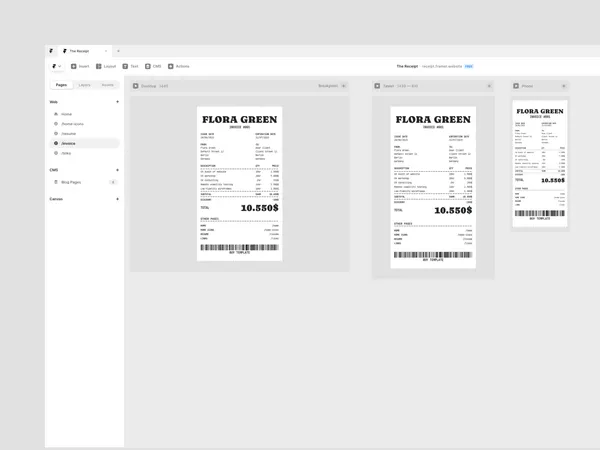600x450 pixels.
Task: Open a new tab with plus button
Action: [x=118, y=51]
